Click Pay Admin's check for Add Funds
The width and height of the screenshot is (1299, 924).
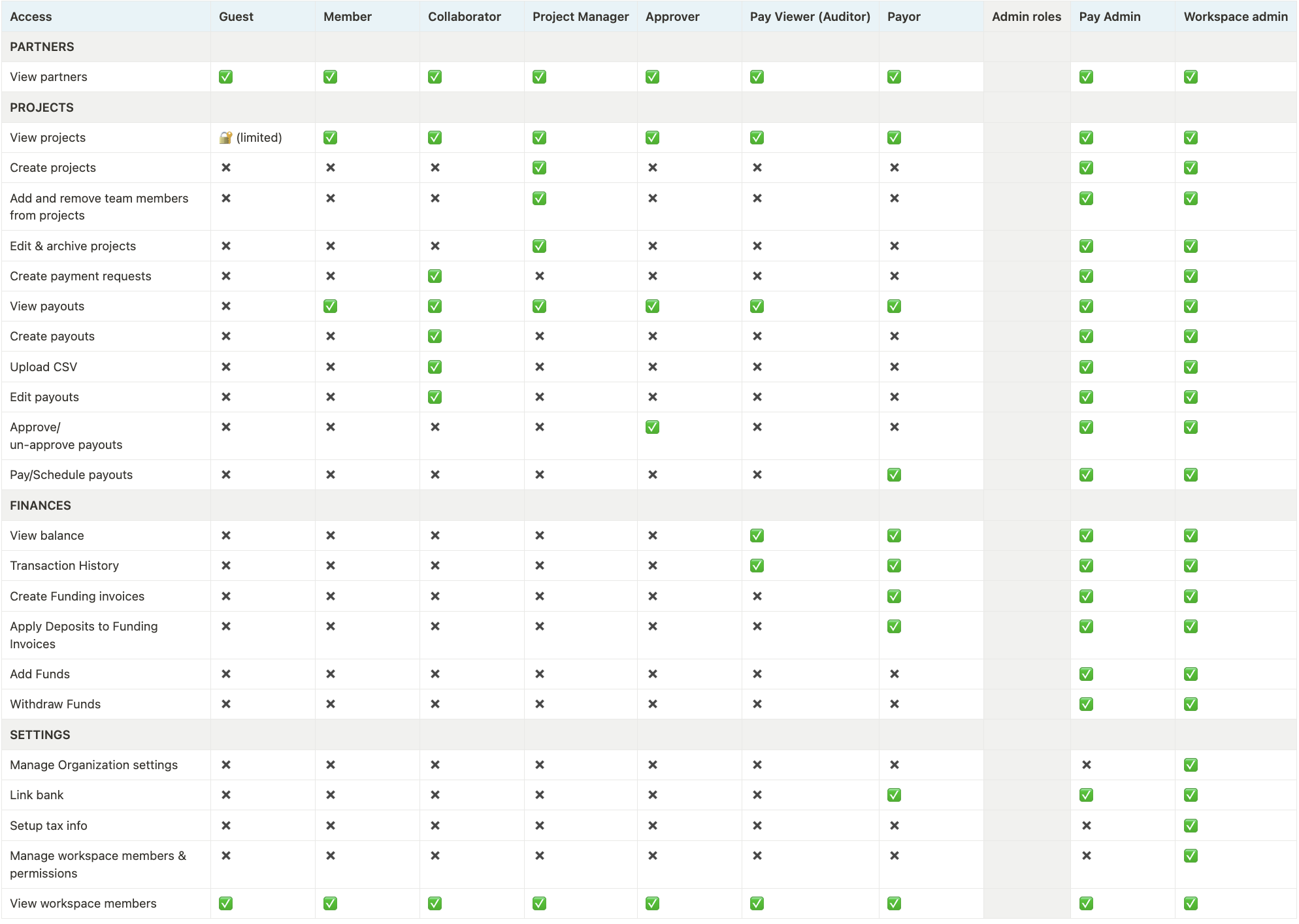pyautogui.click(x=1086, y=674)
